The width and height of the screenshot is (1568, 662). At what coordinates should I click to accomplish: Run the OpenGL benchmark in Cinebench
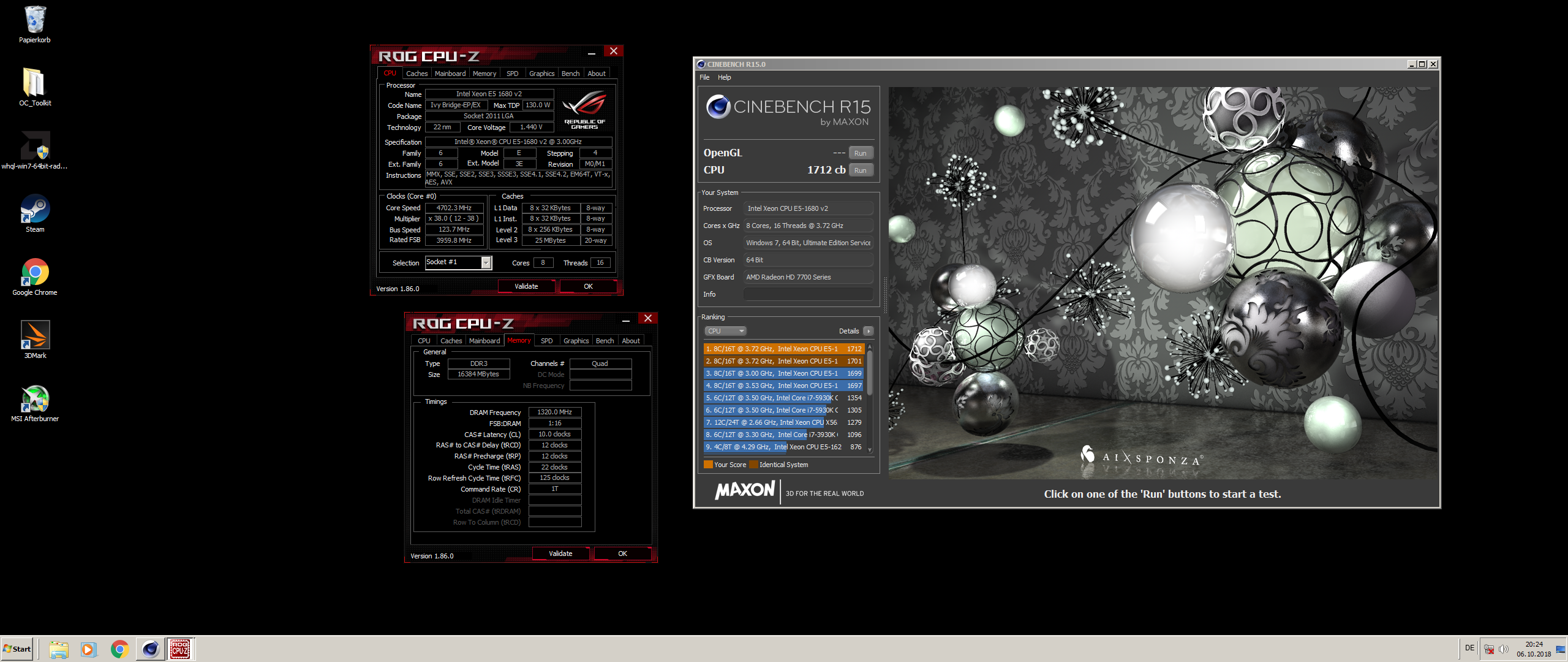(861, 153)
